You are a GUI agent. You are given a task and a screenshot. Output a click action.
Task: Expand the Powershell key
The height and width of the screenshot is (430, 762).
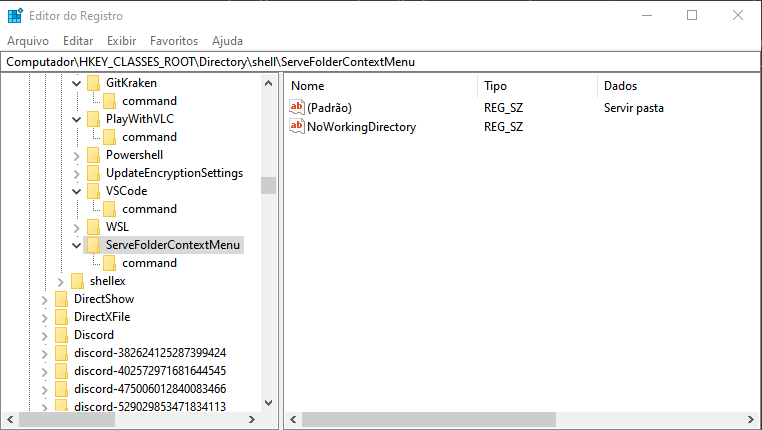click(x=76, y=155)
